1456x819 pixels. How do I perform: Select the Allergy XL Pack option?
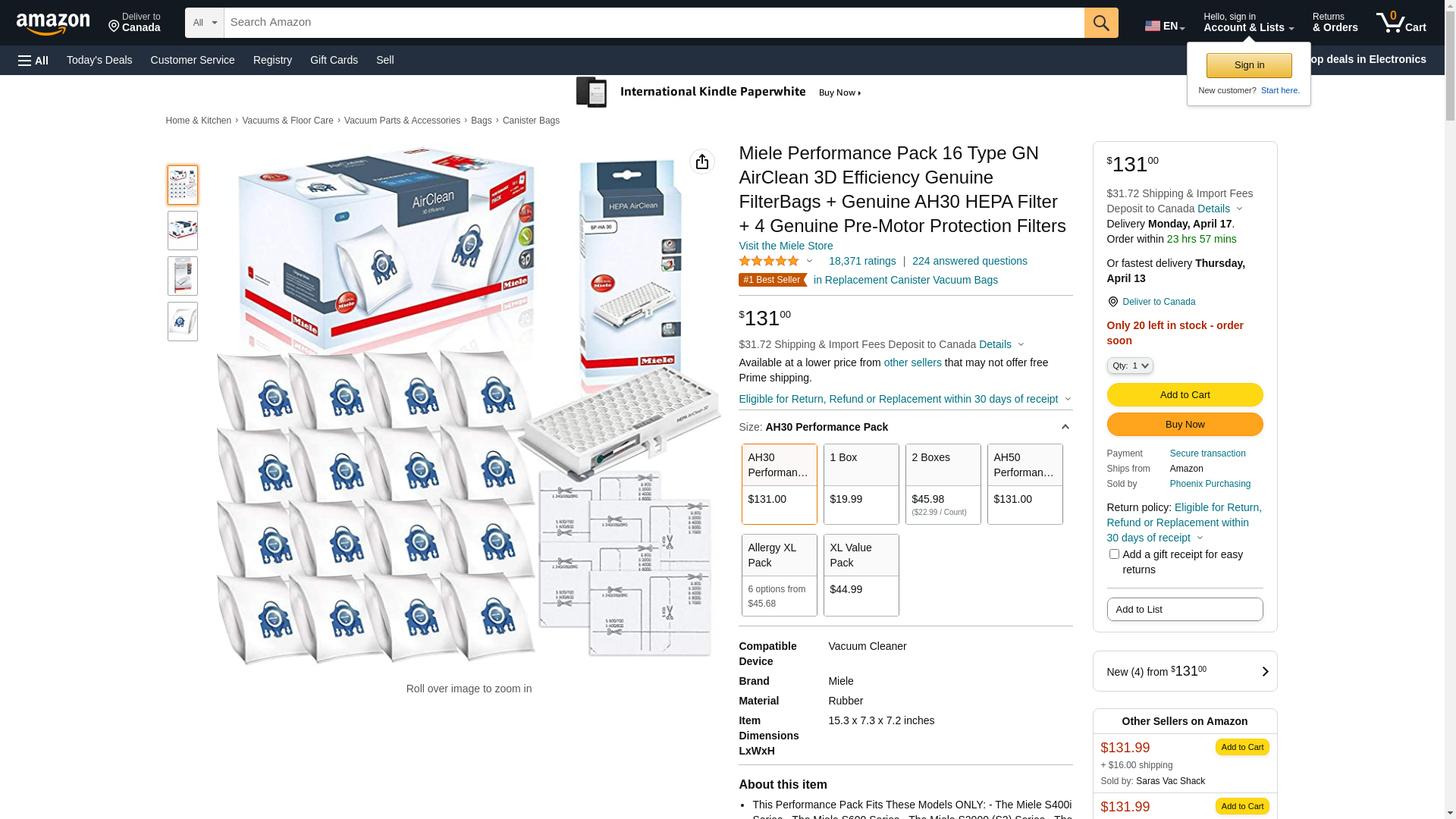780,575
